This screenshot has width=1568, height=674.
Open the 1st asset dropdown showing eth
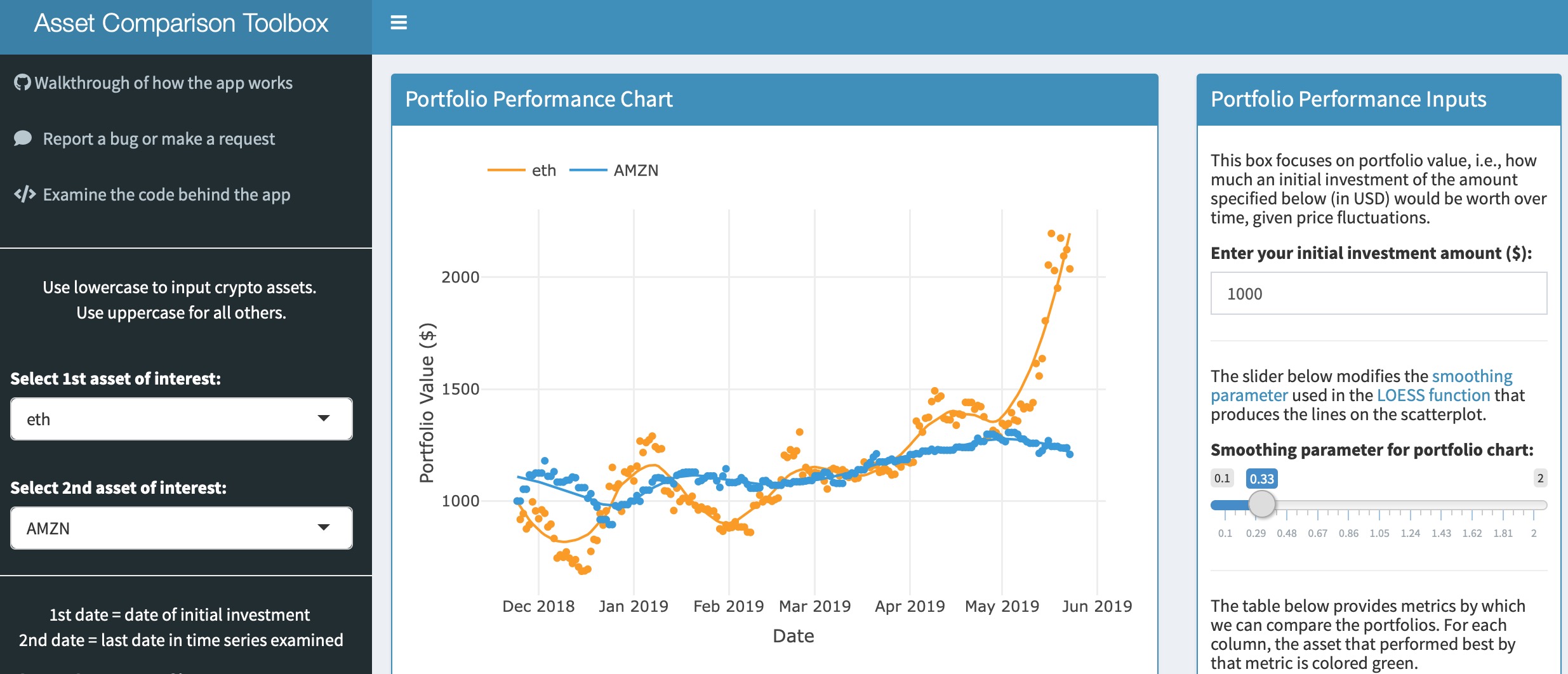181,419
